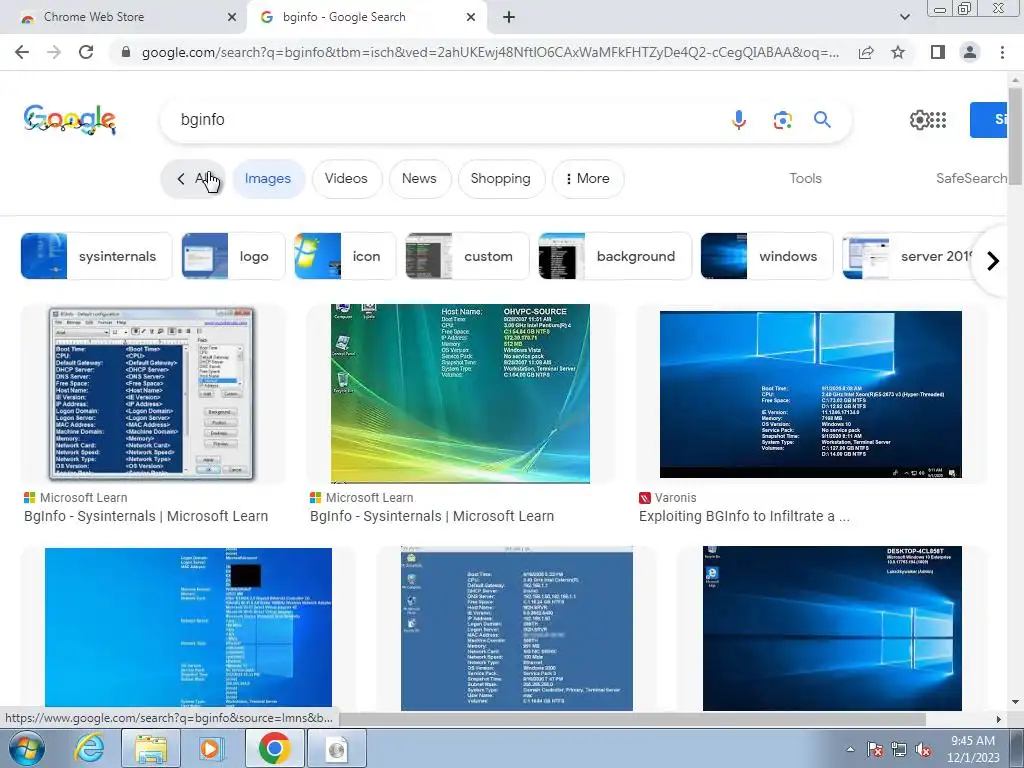Open the SafeSearch setting
This screenshot has width=1024, height=768.
(972, 178)
